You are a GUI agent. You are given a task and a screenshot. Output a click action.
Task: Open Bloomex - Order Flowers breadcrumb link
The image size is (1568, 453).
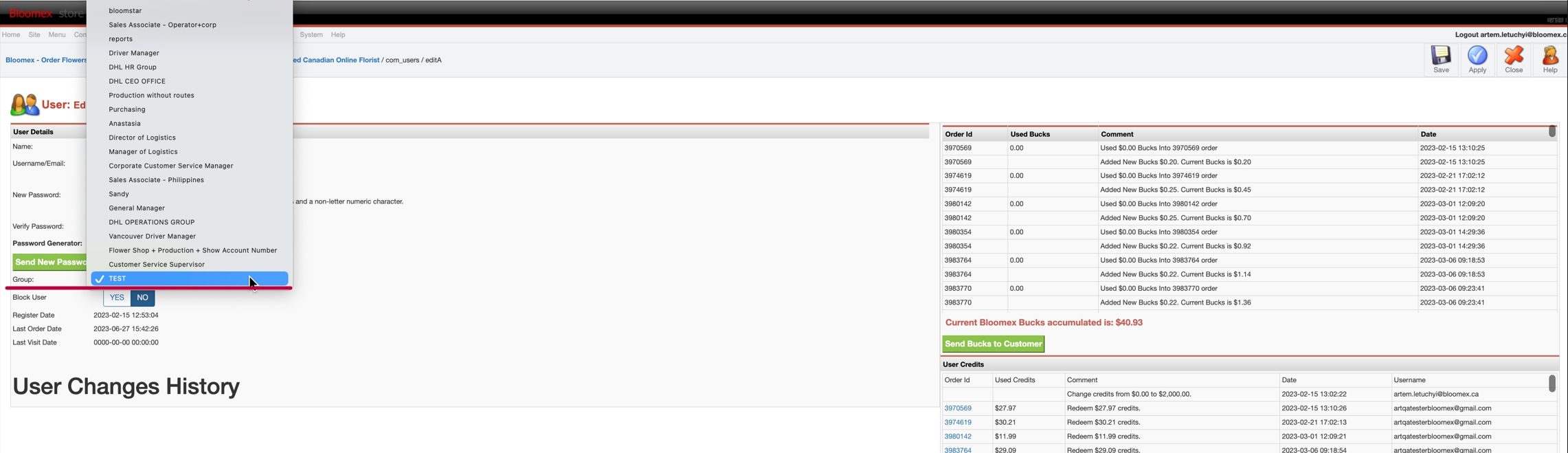coord(46,60)
